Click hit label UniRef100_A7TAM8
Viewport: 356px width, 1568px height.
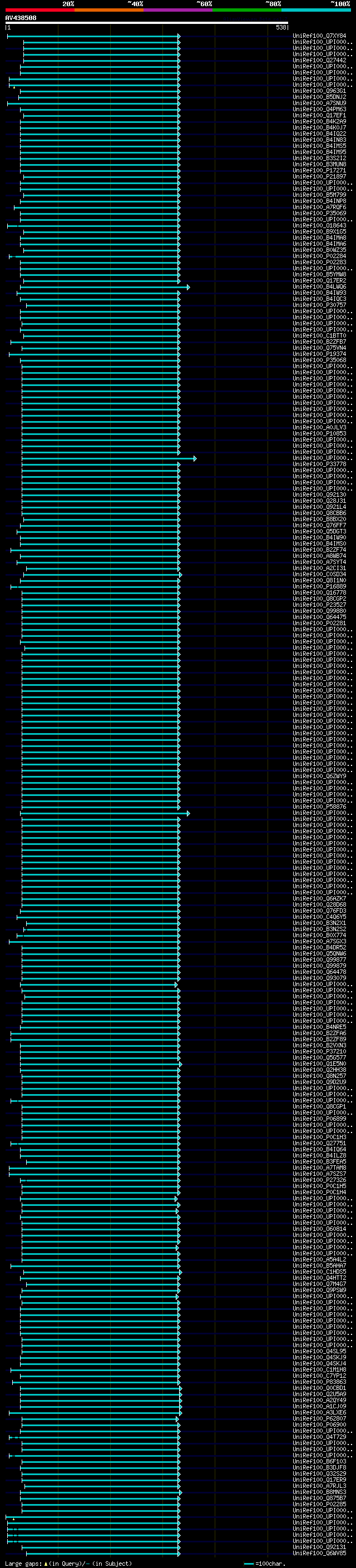(319, 1168)
